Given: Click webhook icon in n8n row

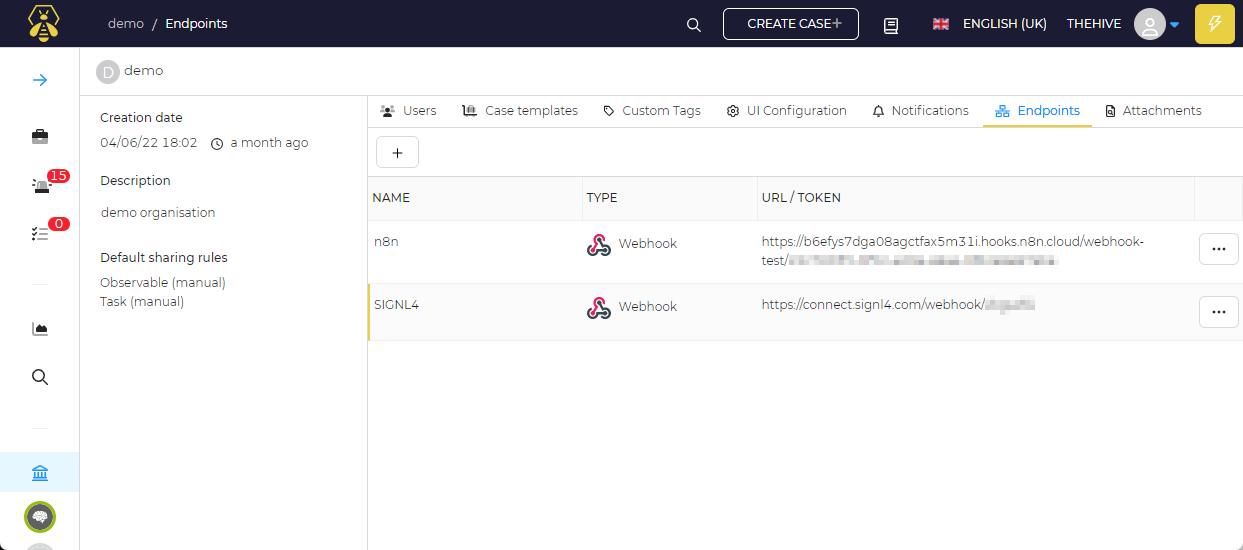Looking at the screenshot, I should point(598,244).
